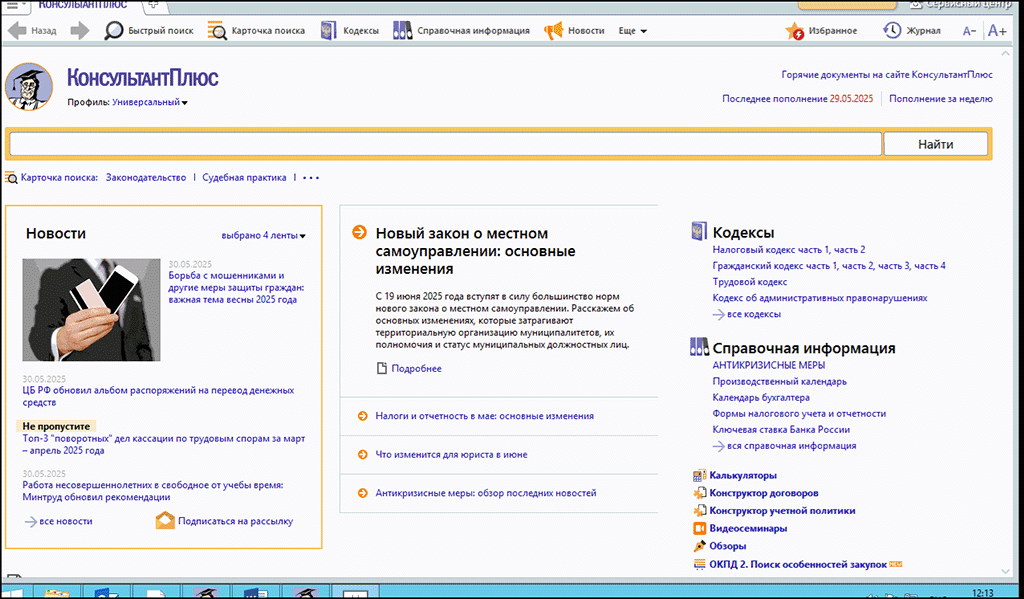Decrease font size with A-

click(969, 31)
